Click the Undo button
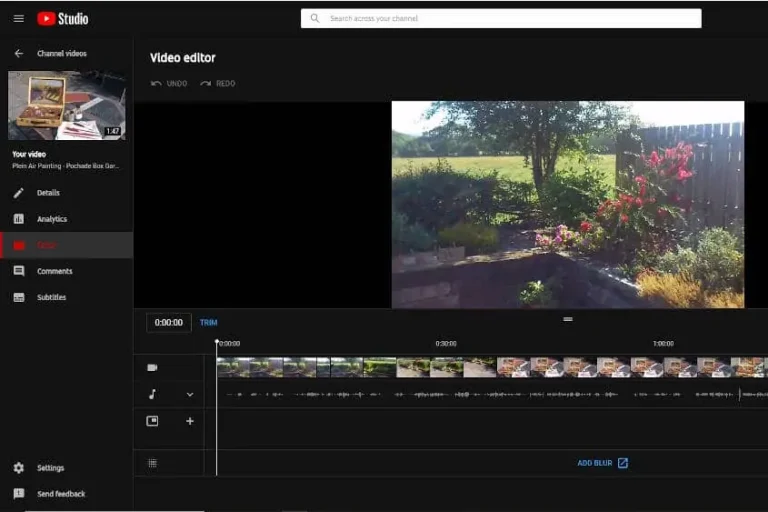The width and height of the screenshot is (768, 512). point(169,84)
